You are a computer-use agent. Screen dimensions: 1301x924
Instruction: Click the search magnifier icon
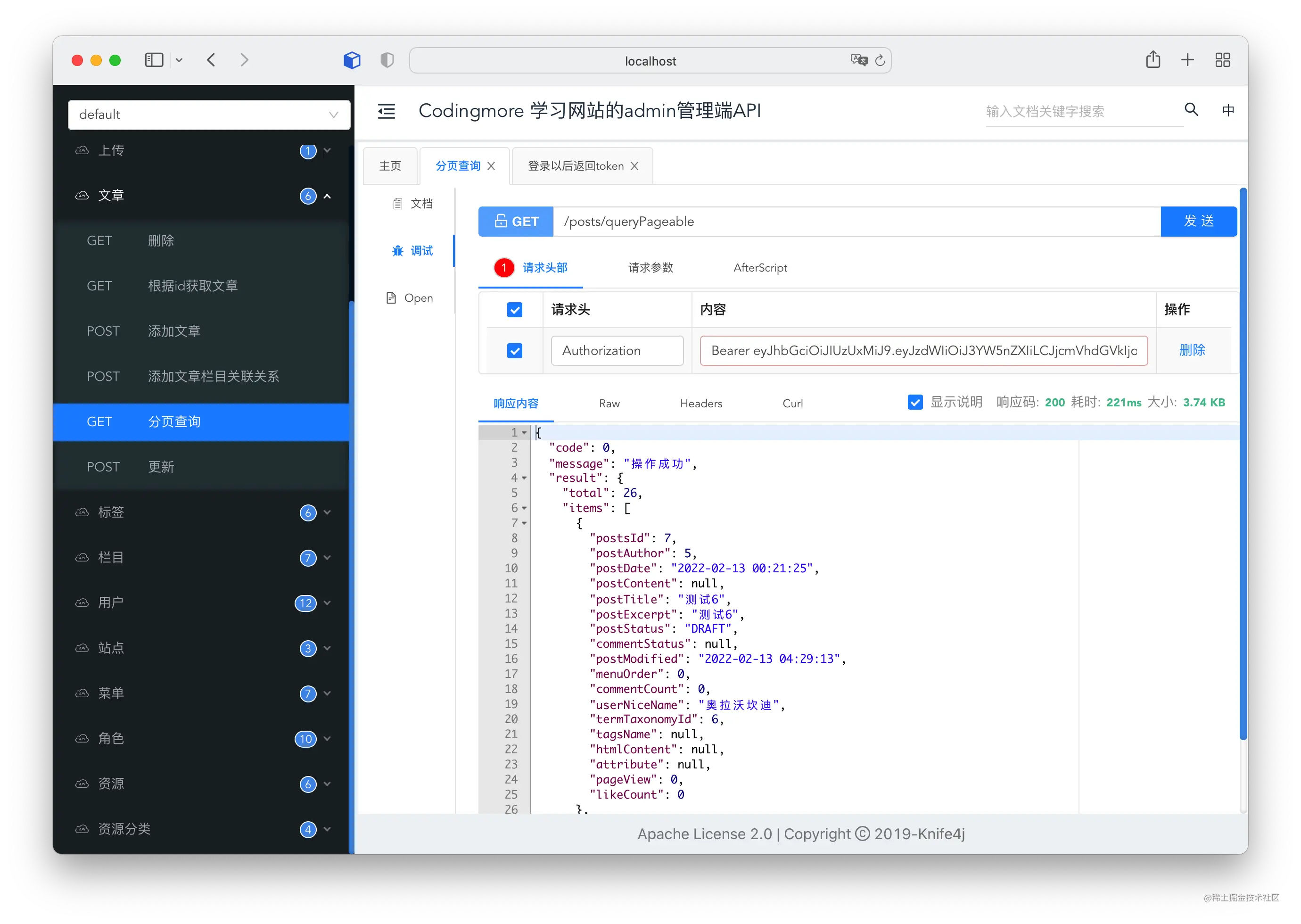[x=1191, y=110]
